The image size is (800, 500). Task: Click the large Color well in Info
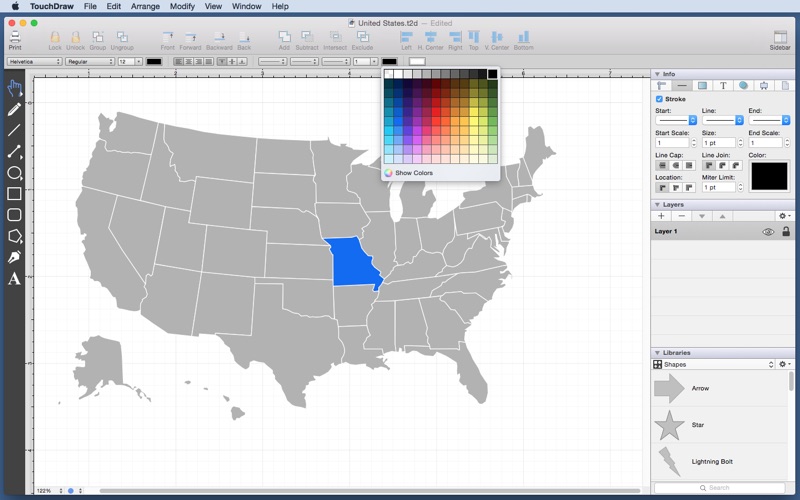click(x=769, y=176)
